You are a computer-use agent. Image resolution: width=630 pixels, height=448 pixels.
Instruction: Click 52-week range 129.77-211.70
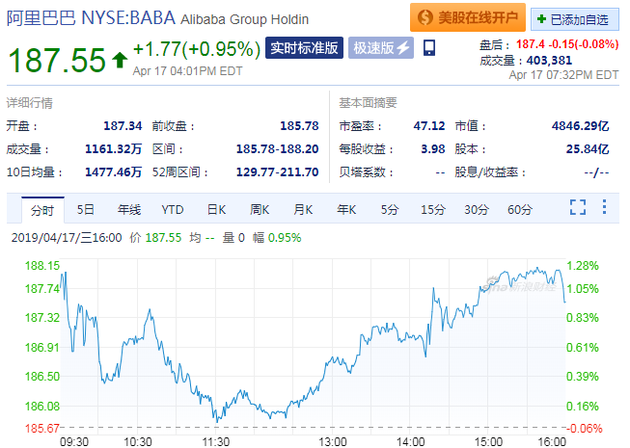[277, 172]
